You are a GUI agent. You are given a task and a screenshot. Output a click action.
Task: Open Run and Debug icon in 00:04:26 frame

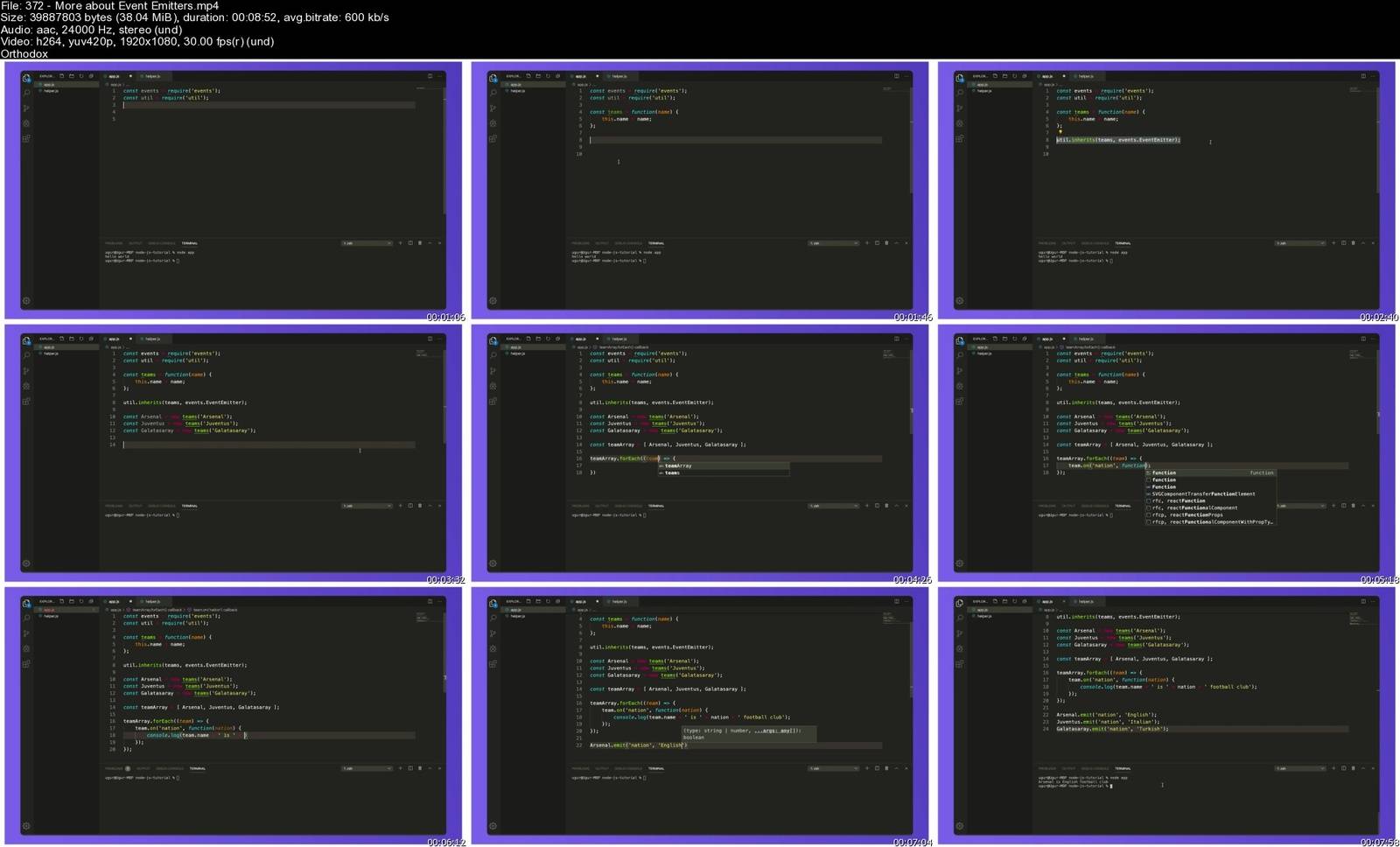[493, 386]
